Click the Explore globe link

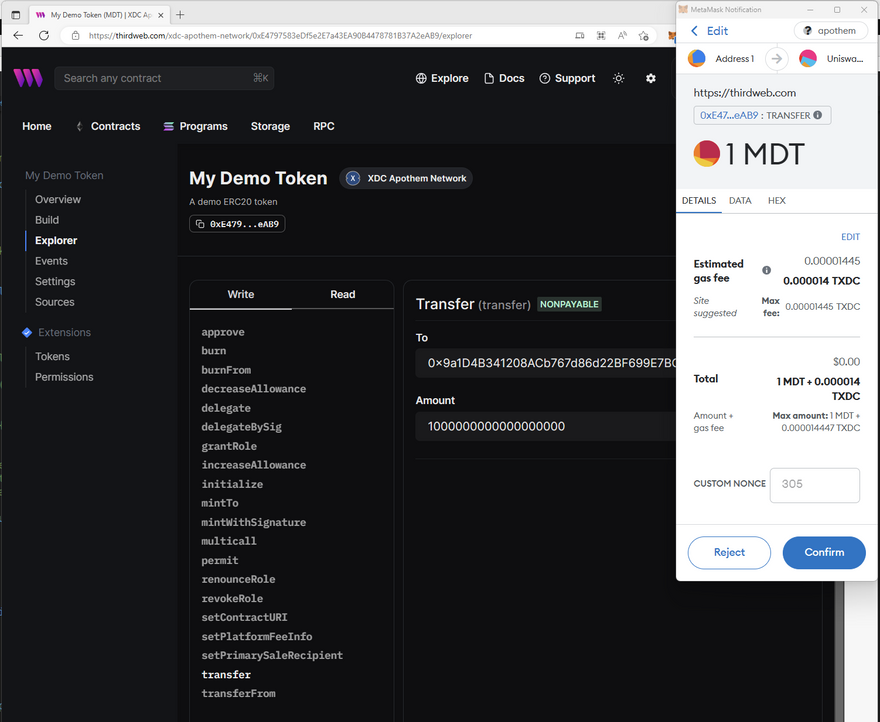click(442, 78)
